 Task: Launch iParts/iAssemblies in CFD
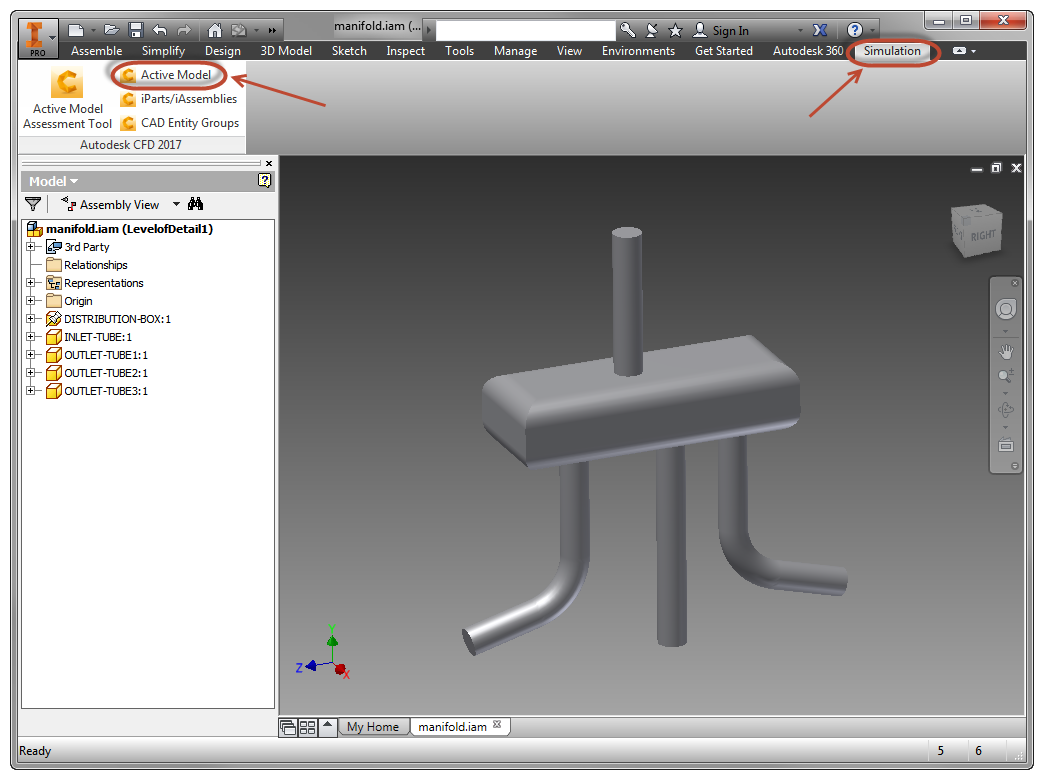coord(179,99)
